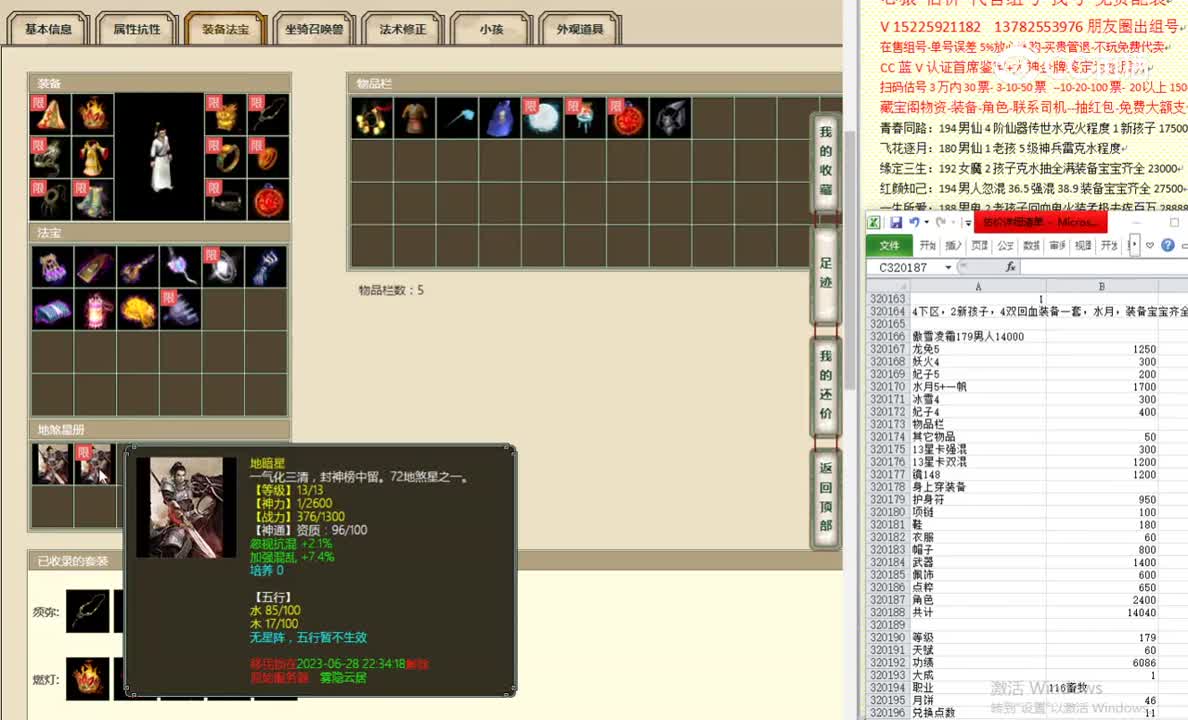Click the orange bracelet equipment icon
1188x720 pixels.
(x=268, y=157)
